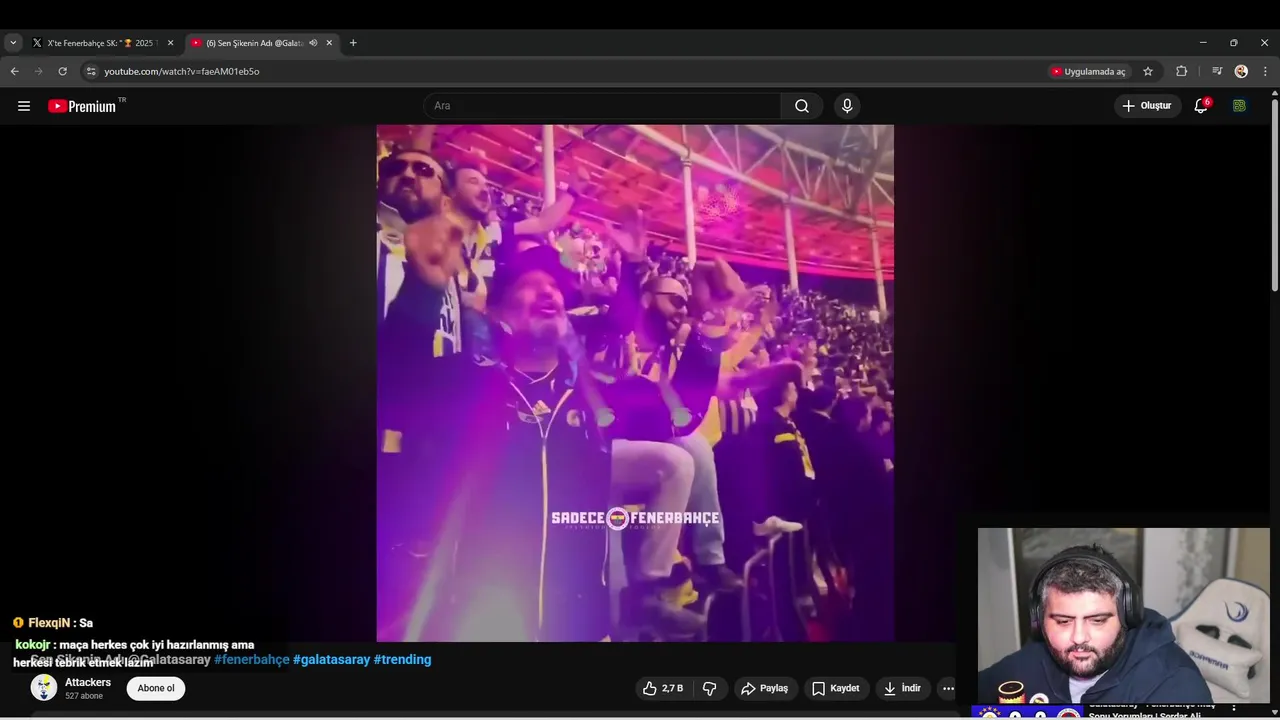This screenshot has height=720, width=1280.
Task: Click the youtube.com URL in address bar
Action: (x=182, y=72)
